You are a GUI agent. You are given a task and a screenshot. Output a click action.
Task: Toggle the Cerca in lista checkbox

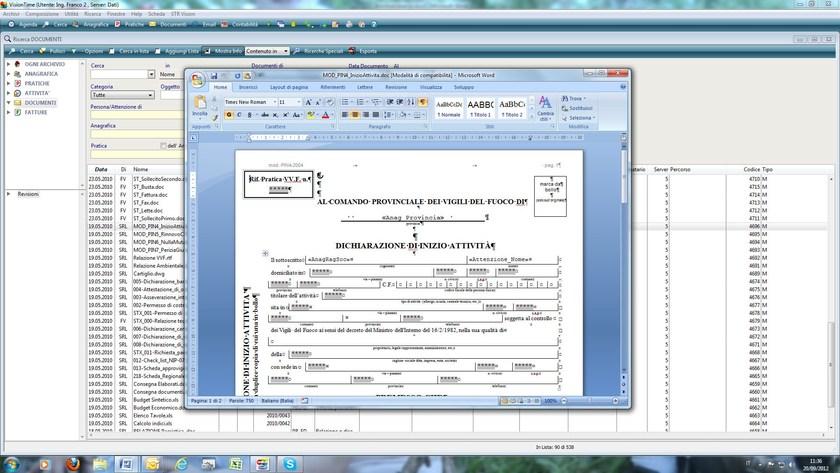[113, 51]
